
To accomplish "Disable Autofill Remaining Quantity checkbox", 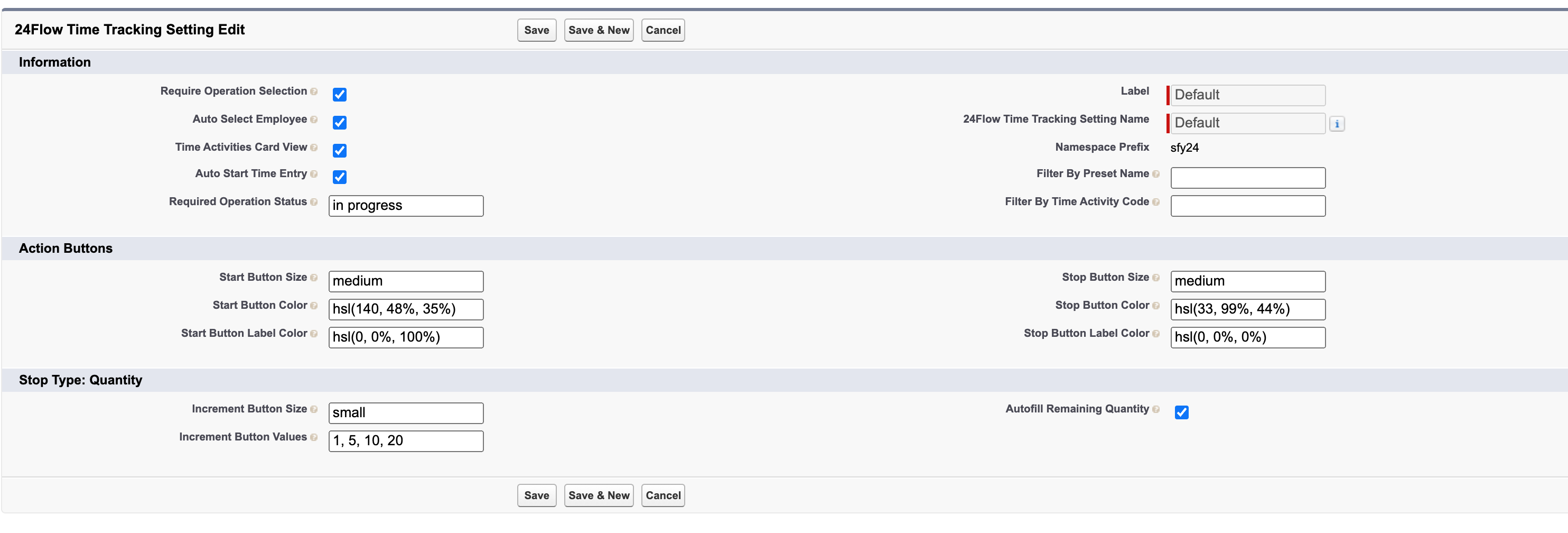I will tap(1181, 412).
